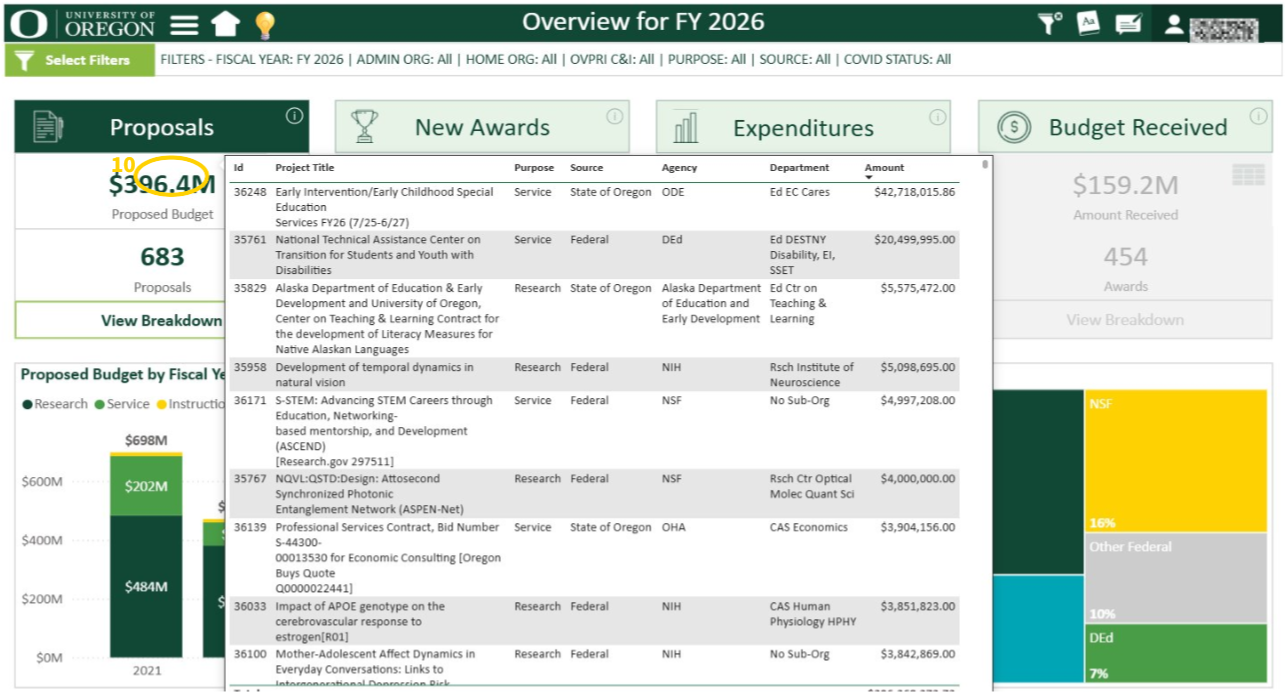This screenshot has height=694, width=1285.
Task: Click S-STEM project title in row 36171
Action: [384, 431]
